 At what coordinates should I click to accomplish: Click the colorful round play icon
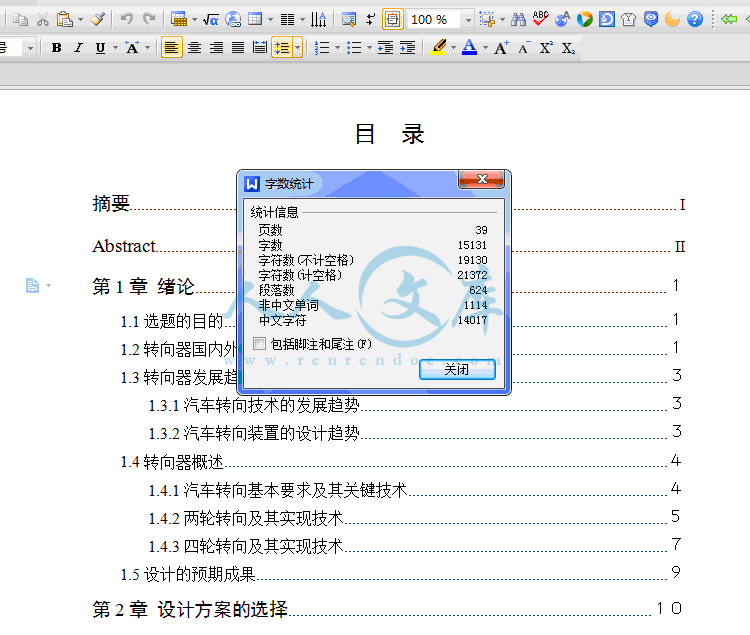click(585, 20)
